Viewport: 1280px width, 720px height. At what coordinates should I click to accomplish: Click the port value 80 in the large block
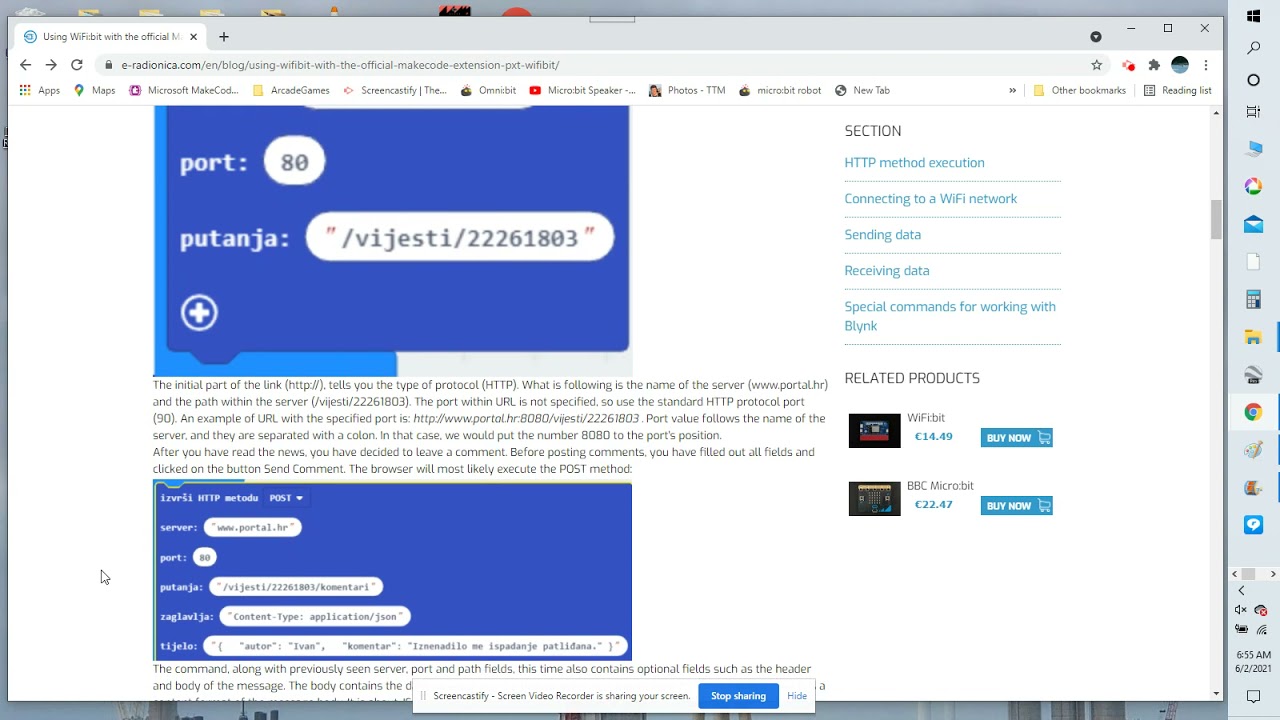pyautogui.click(x=294, y=162)
